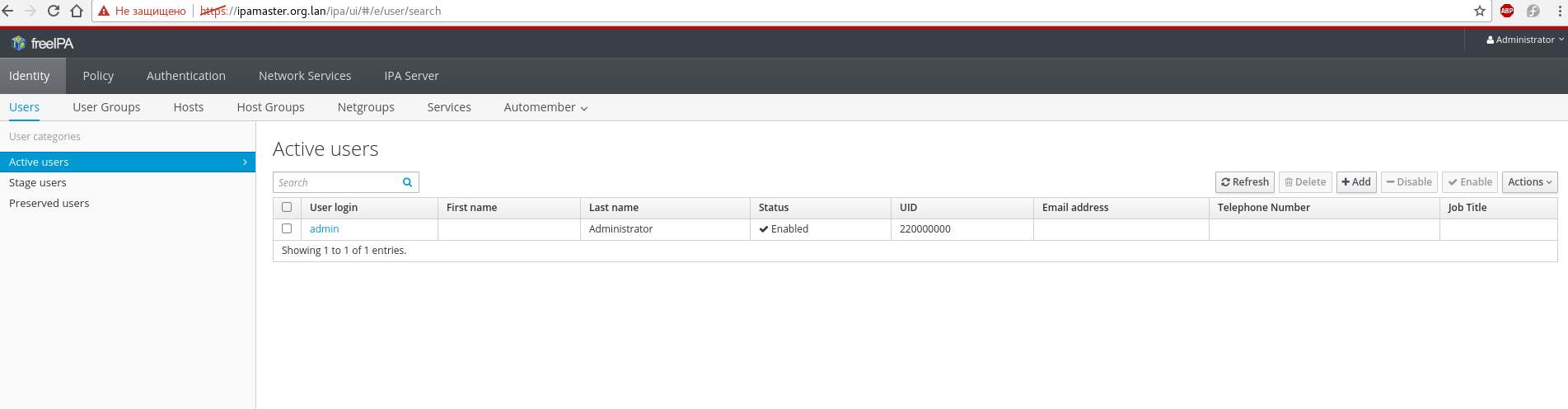The width and height of the screenshot is (1568, 409).
Task: Click the gray extension icon beside ABP
Action: 1533,11
